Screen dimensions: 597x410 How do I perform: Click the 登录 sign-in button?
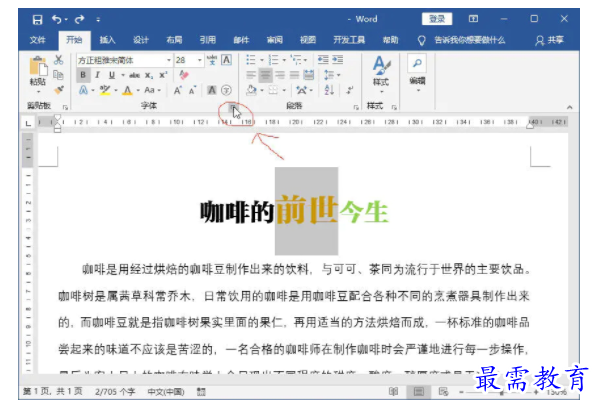pos(437,19)
